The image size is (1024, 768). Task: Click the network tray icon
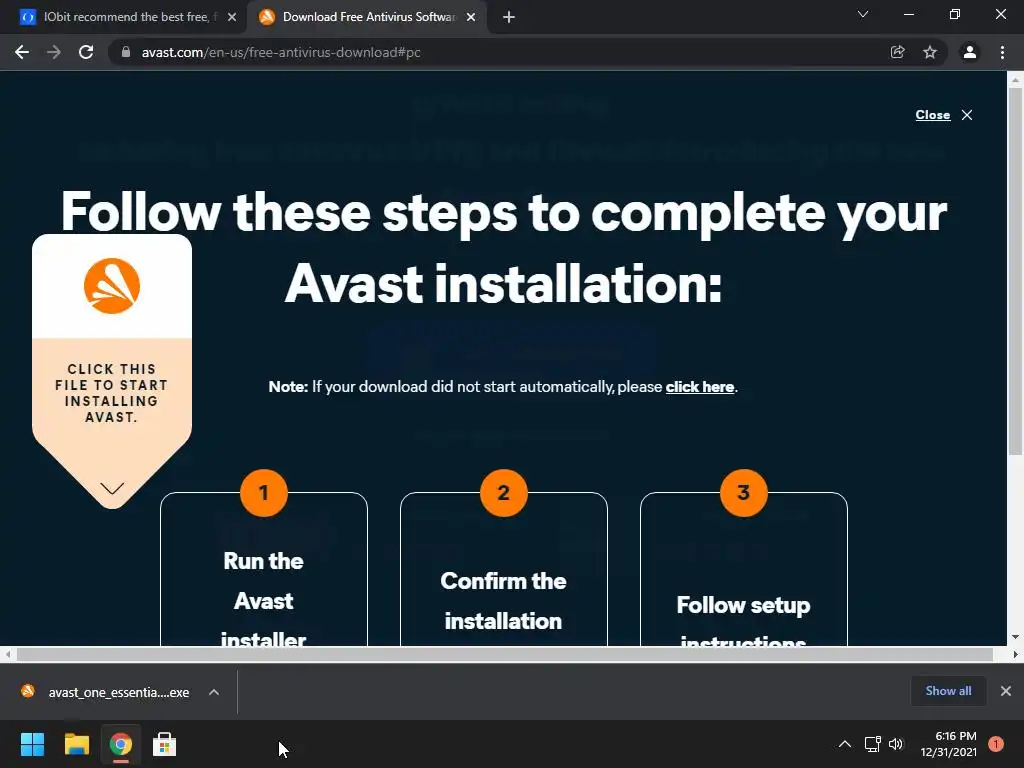[872, 744]
